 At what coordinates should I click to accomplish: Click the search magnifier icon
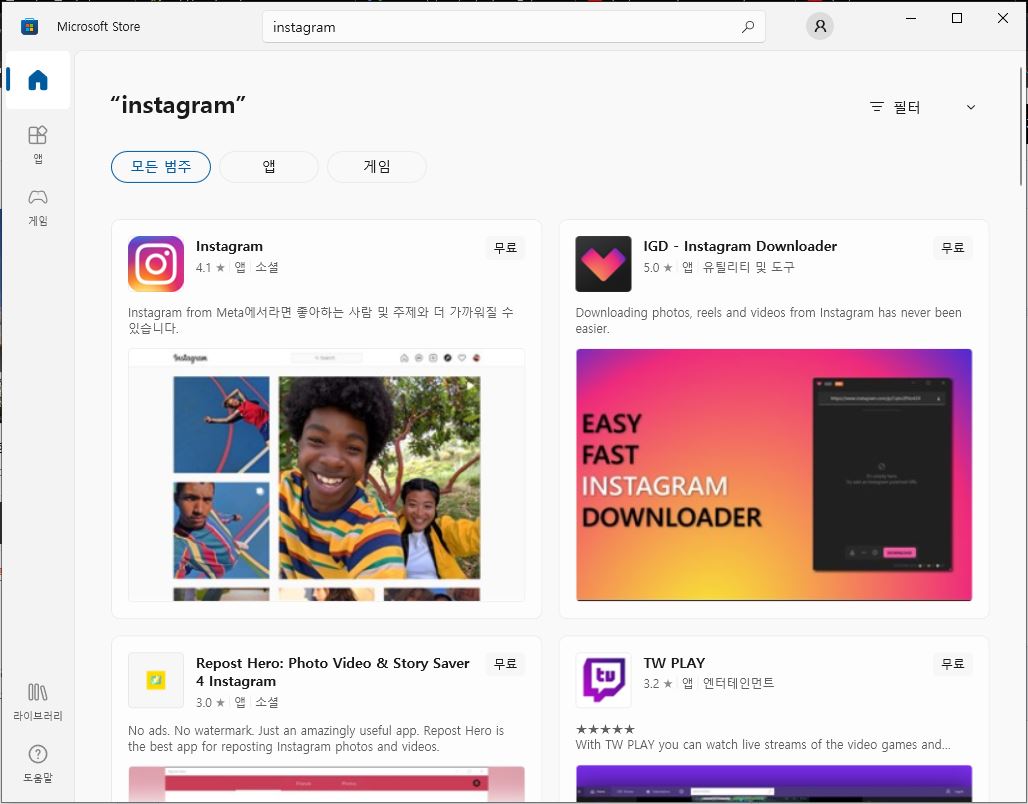(x=748, y=27)
